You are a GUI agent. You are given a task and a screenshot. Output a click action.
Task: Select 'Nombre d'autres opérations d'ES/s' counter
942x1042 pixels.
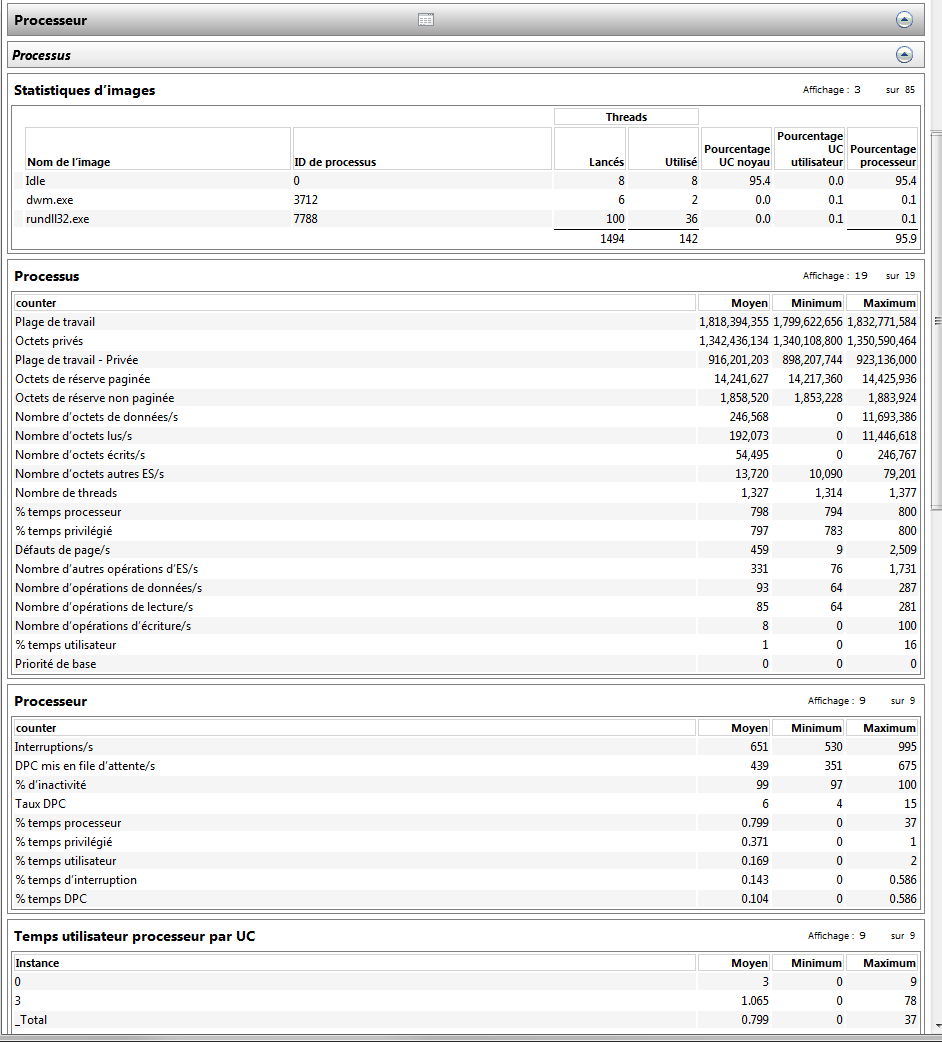pyautogui.click(x=466, y=569)
